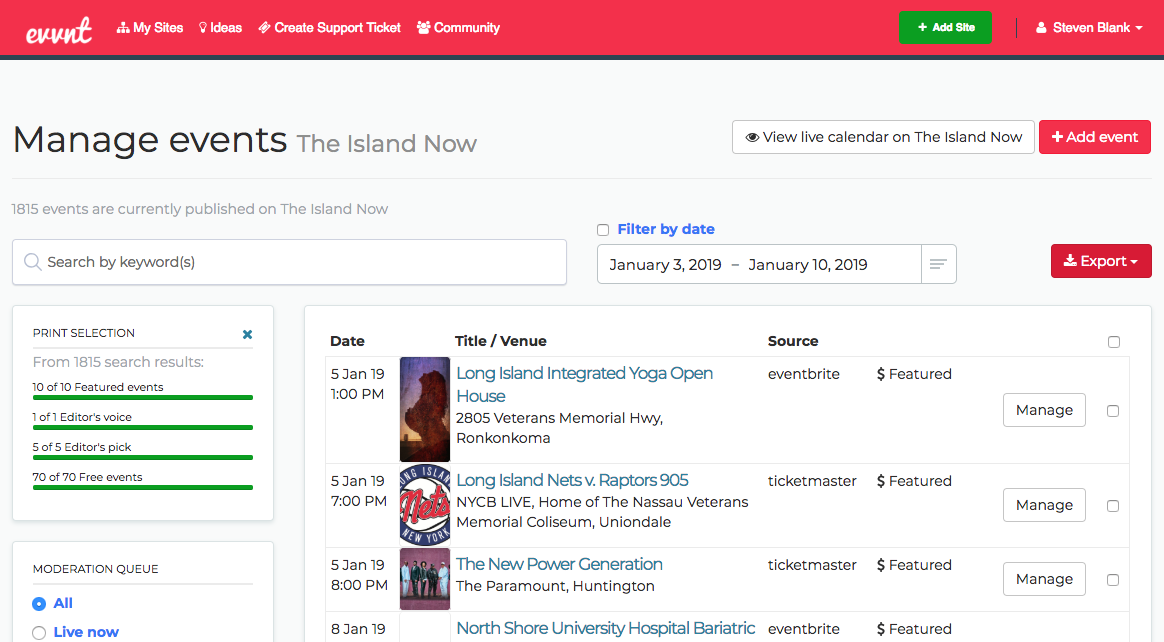Image resolution: width=1164 pixels, height=642 pixels.
Task: Open the Export dropdown
Action: point(1101,261)
